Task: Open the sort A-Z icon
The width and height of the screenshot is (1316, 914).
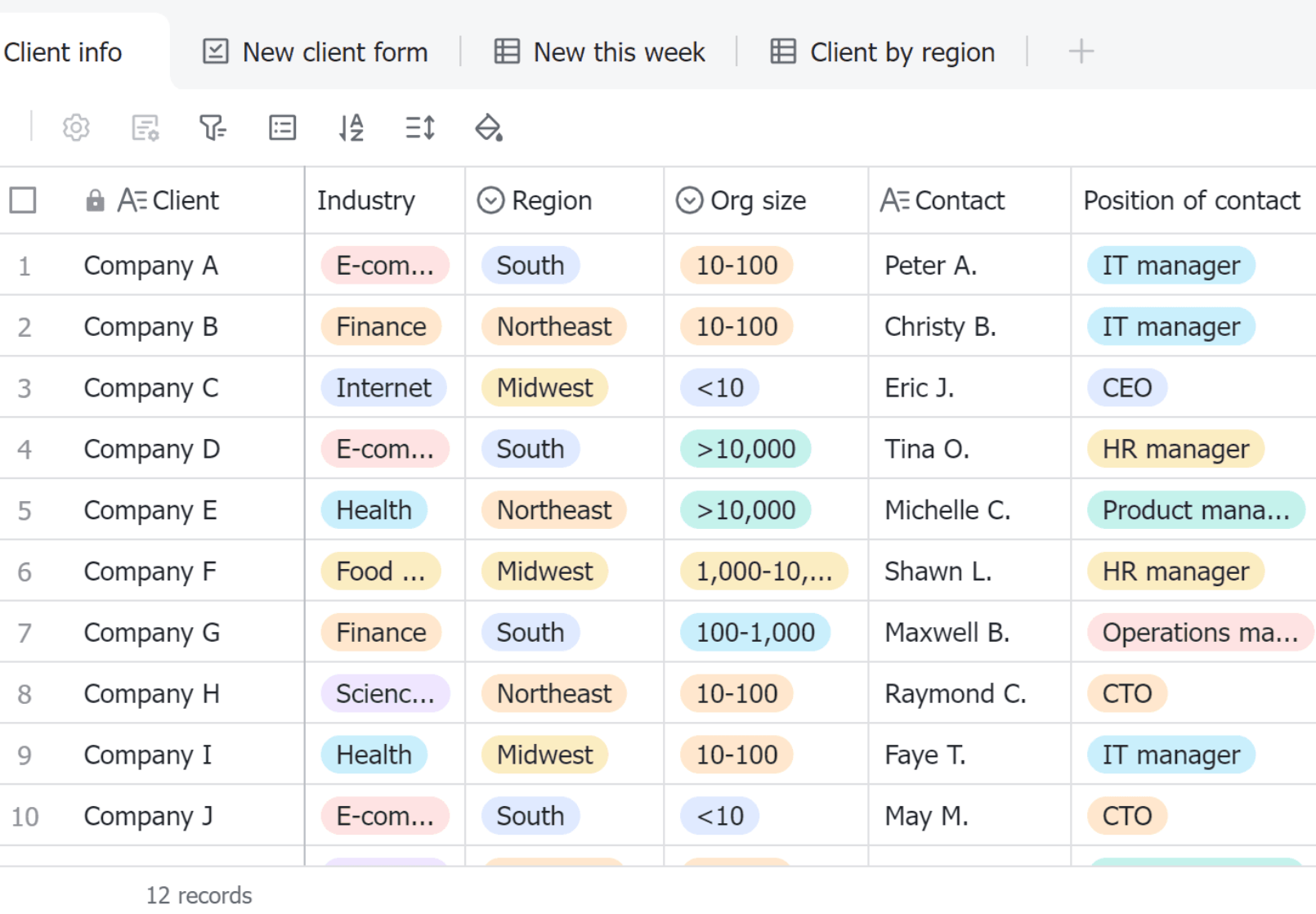Action: click(x=351, y=128)
